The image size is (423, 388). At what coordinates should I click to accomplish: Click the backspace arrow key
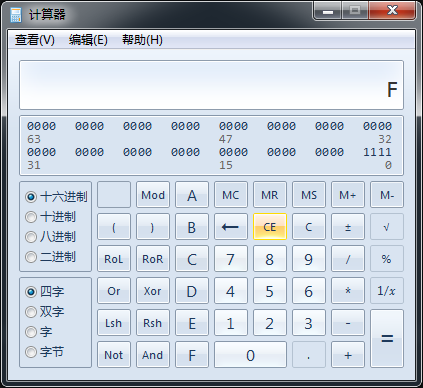tap(231, 227)
